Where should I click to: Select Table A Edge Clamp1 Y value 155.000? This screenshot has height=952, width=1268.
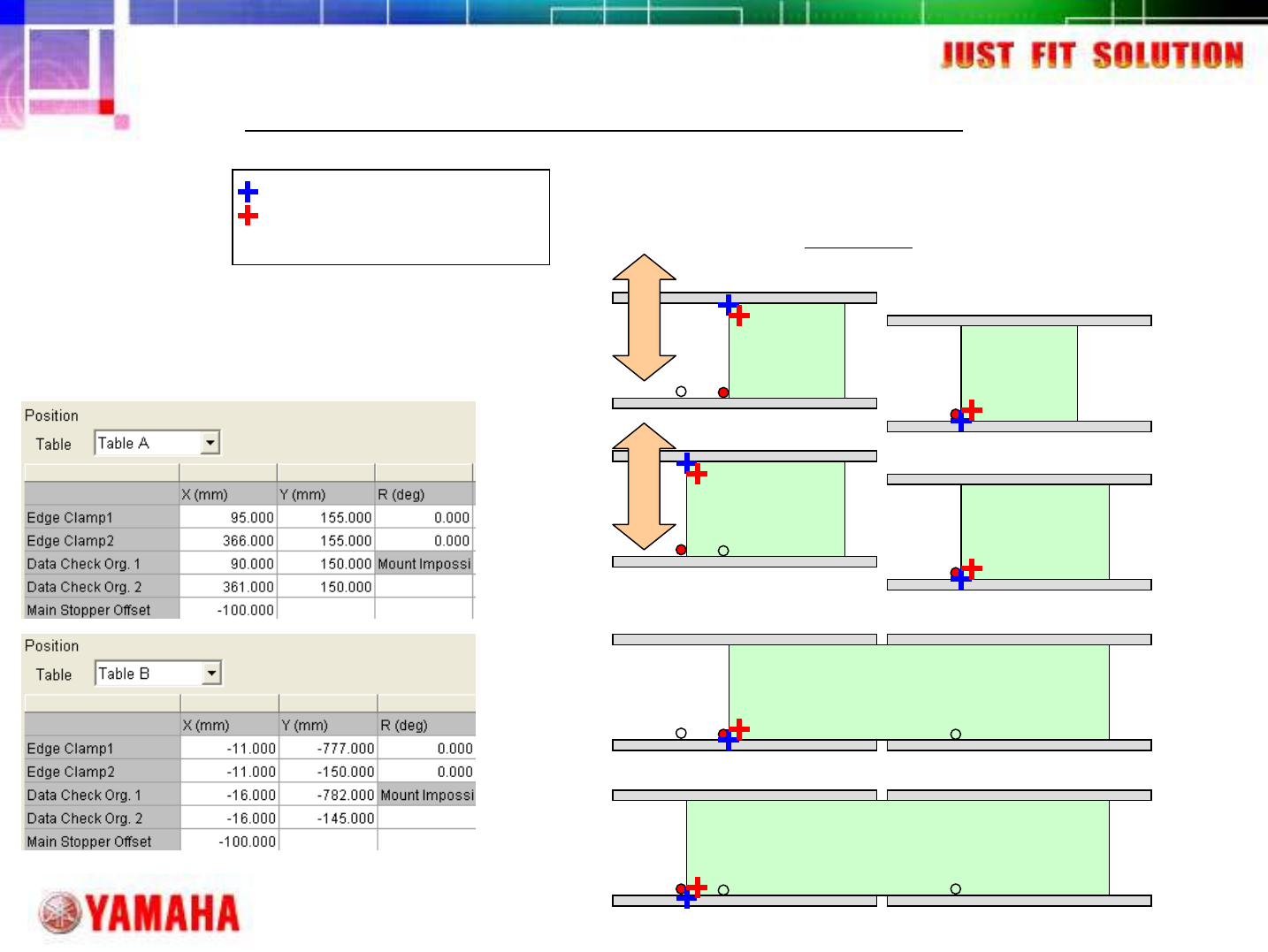[326, 517]
